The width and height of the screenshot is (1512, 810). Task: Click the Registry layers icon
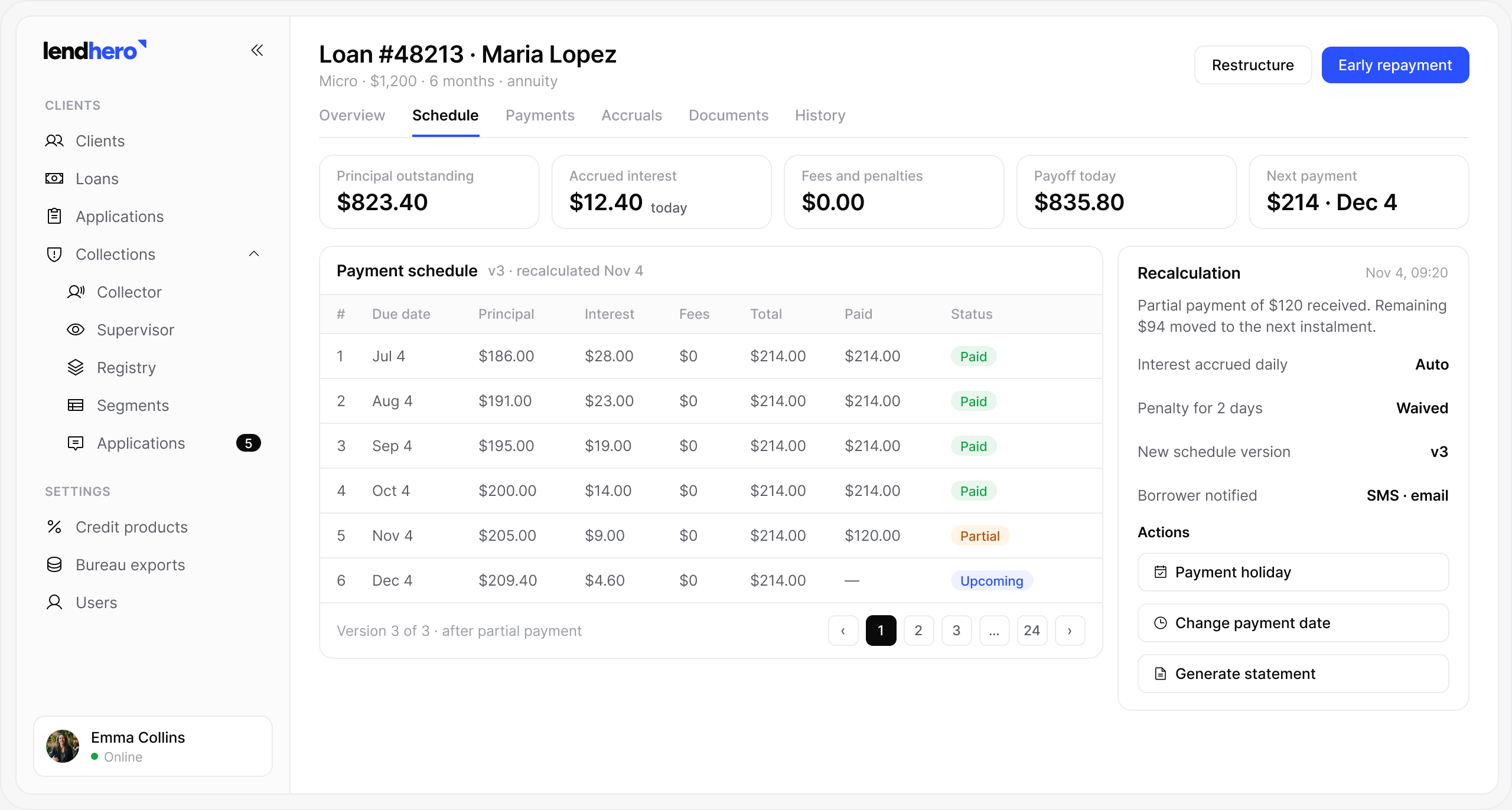click(x=76, y=368)
